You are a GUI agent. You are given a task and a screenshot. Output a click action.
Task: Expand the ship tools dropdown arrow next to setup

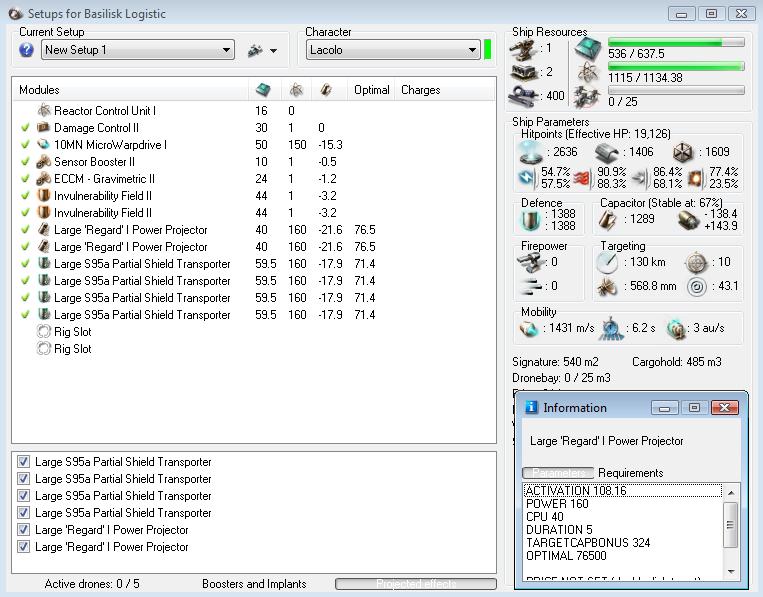point(273,51)
